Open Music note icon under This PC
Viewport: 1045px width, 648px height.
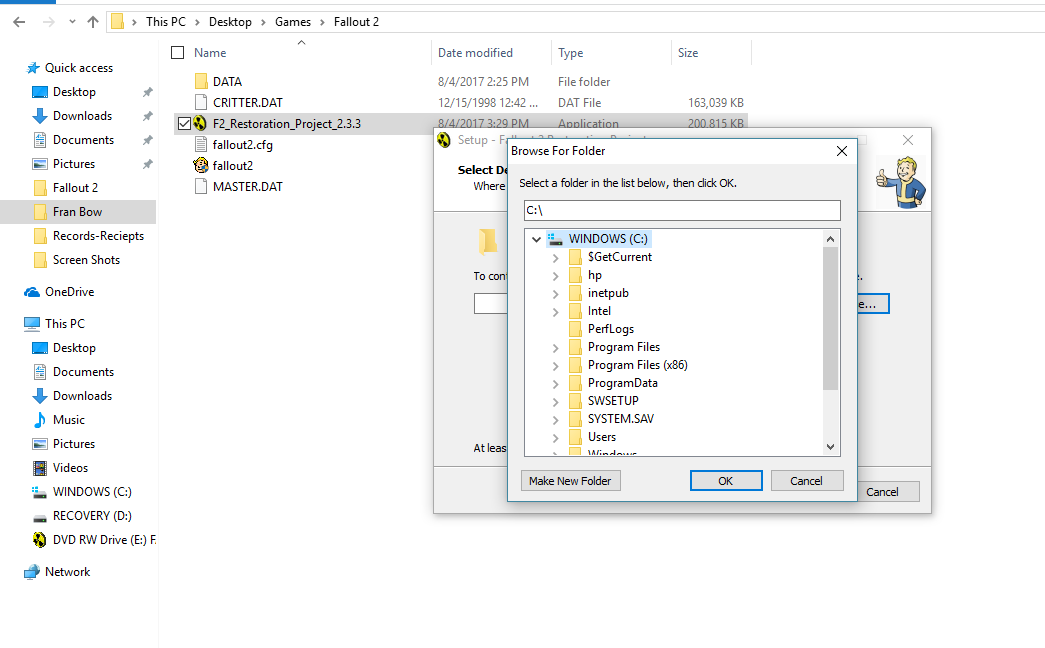40,420
